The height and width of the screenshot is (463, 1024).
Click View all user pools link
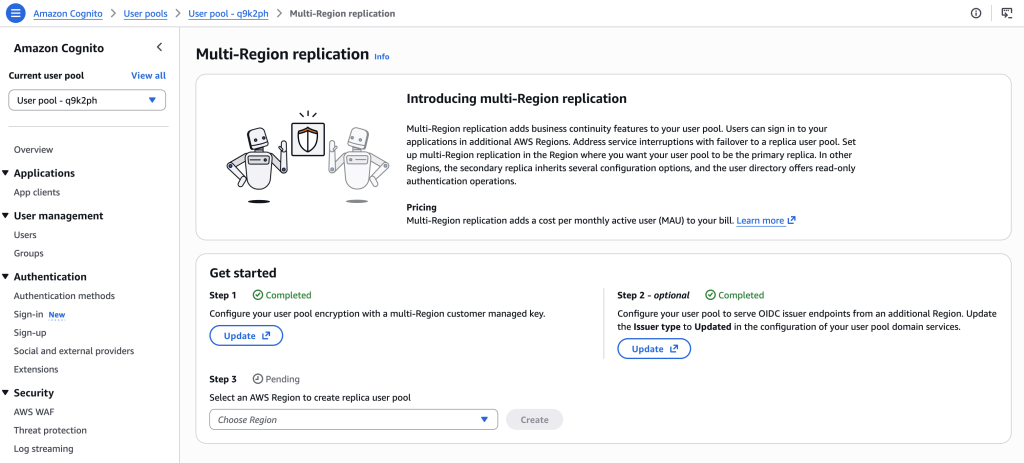[x=148, y=75]
